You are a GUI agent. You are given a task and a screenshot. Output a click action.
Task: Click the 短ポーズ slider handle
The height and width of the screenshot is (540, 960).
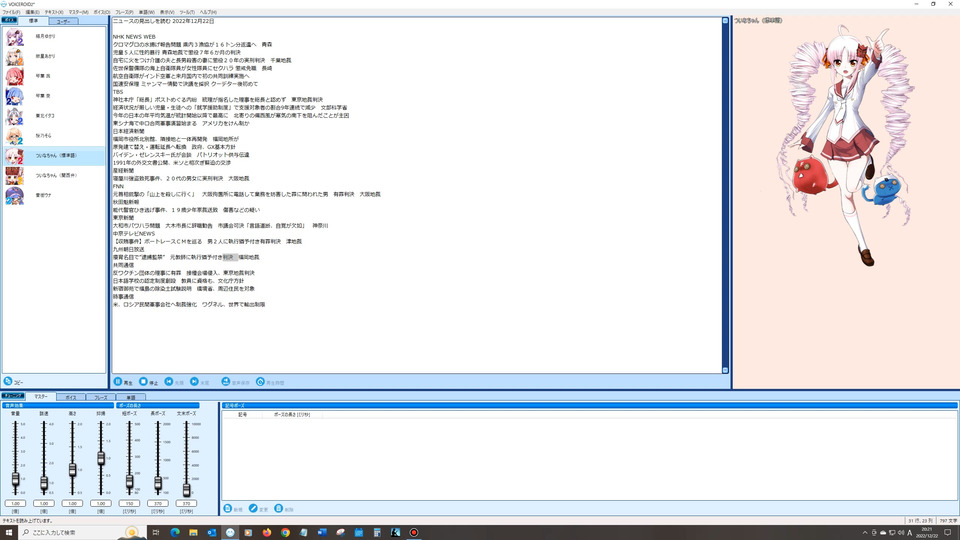[x=129, y=482]
